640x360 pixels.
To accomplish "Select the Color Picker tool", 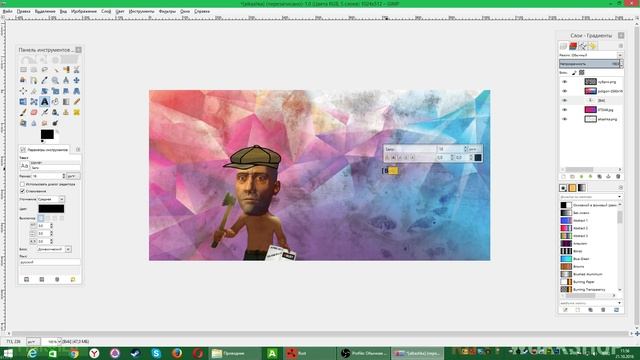I will point(44,80).
